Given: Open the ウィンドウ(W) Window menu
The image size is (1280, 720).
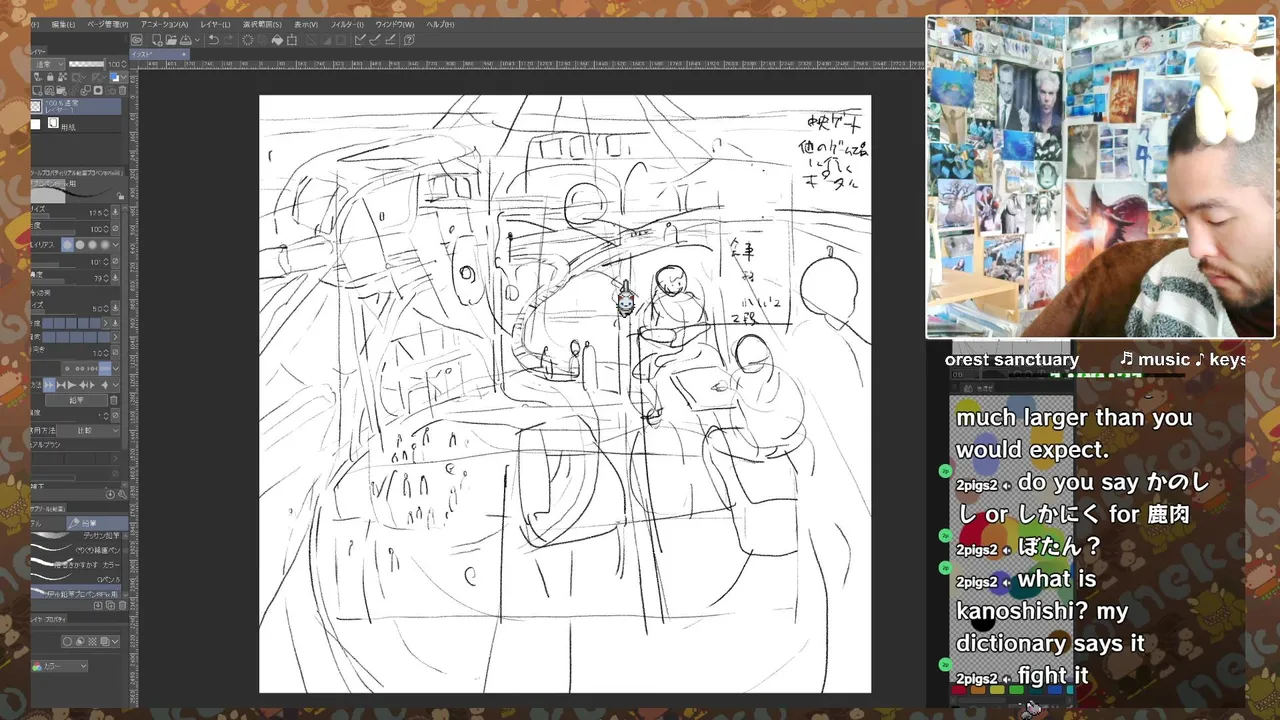Looking at the screenshot, I should pyautogui.click(x=395, y=24).
